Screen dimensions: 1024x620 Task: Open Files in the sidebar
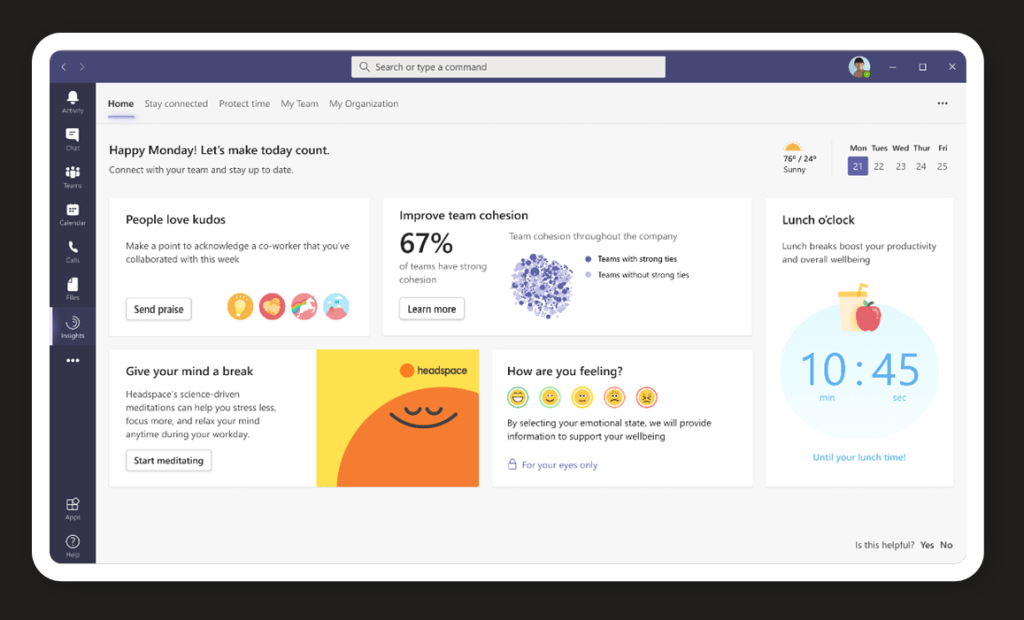pyautogui.click(x=72, y=288)
